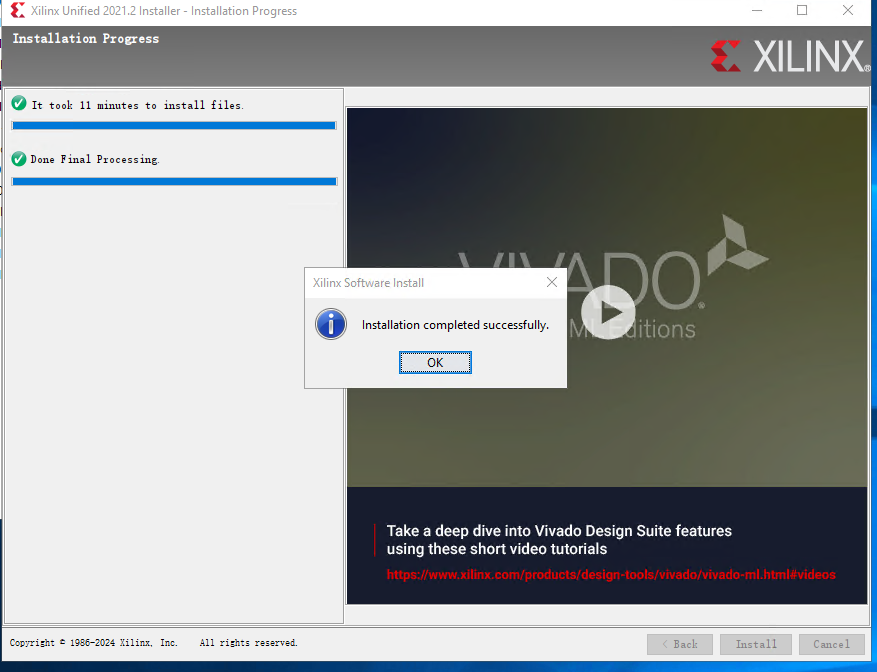This screenshot has width=877, height=672.
Task: Close the Xilinx Software Install dialog
Action: pyautogui.click(x=551, y=282)
